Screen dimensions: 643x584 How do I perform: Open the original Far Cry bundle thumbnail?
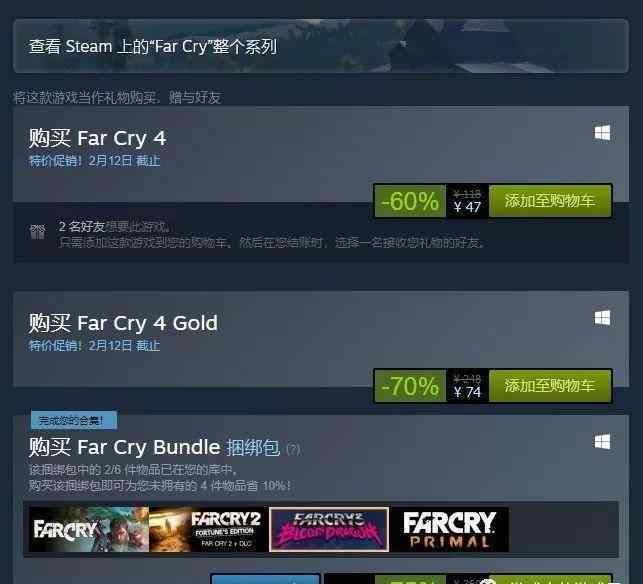click(x=89, y=529)
